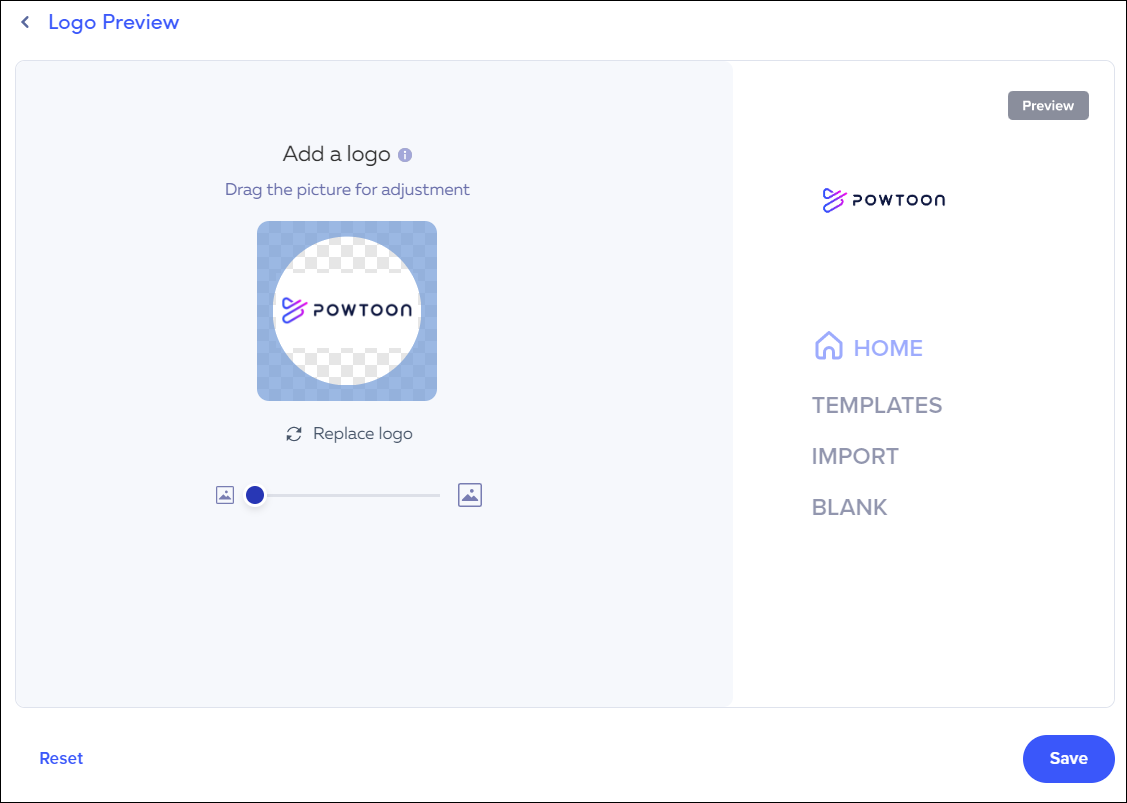Reset the logo adjustments
This screenshot has height=803, width=1127.
tap(61, 758)
